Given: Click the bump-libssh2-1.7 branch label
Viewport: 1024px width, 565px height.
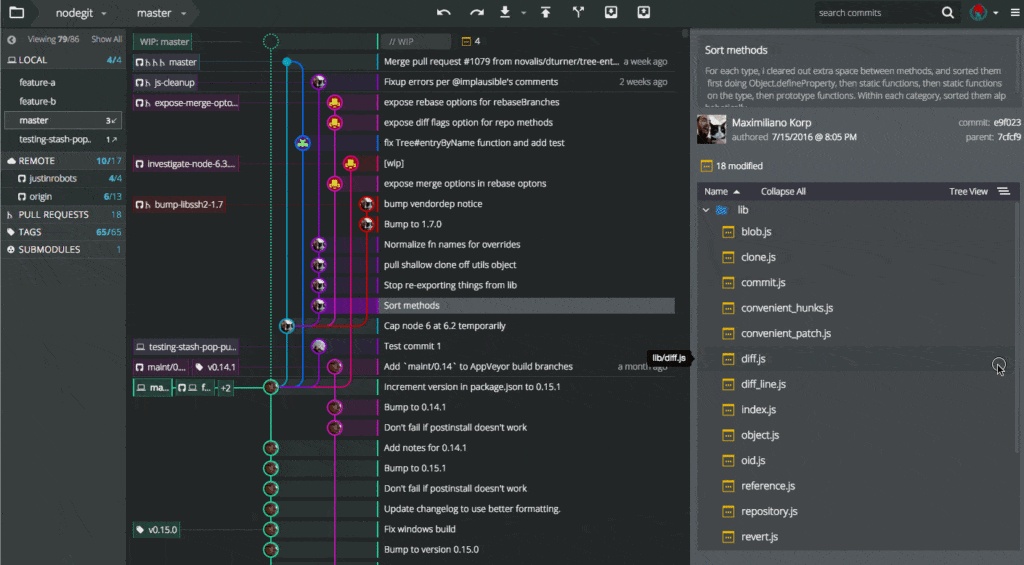Looking at the screenshot, I should (x=180, y=204).
